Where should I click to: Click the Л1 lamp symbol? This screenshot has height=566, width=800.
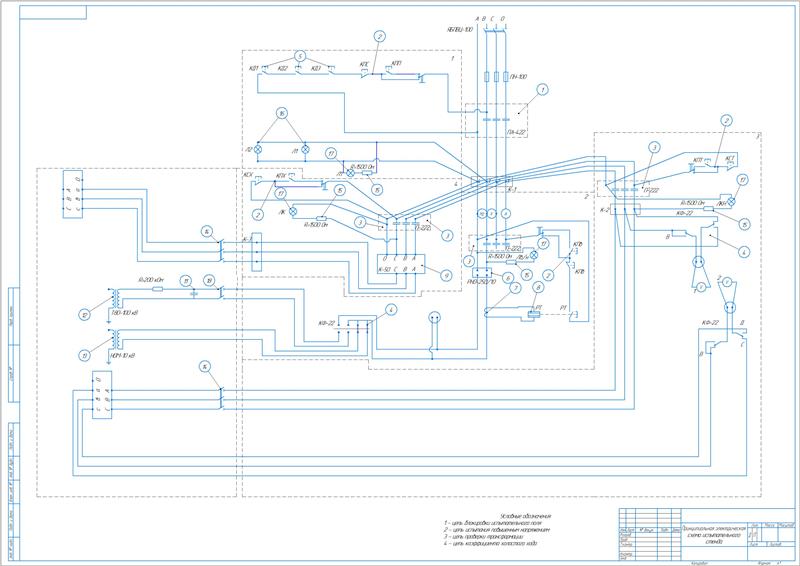coord(305,150)
